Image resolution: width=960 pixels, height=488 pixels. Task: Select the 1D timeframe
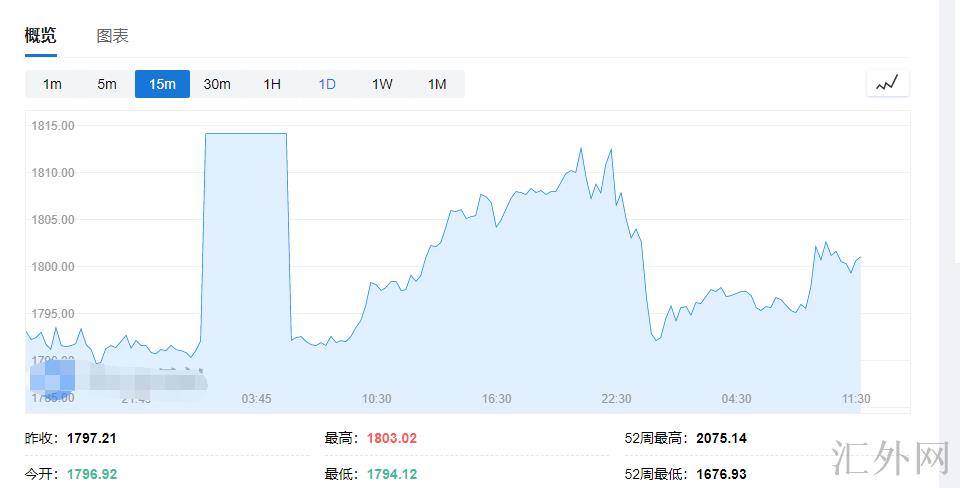(327, 84)
